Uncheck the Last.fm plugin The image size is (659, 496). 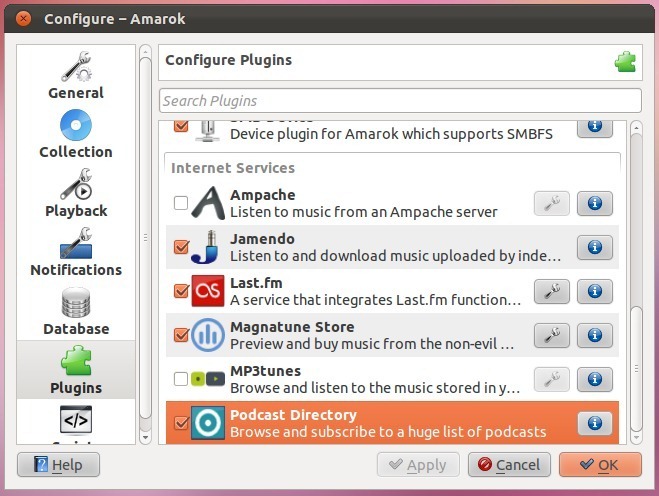(x=181, y=291)
